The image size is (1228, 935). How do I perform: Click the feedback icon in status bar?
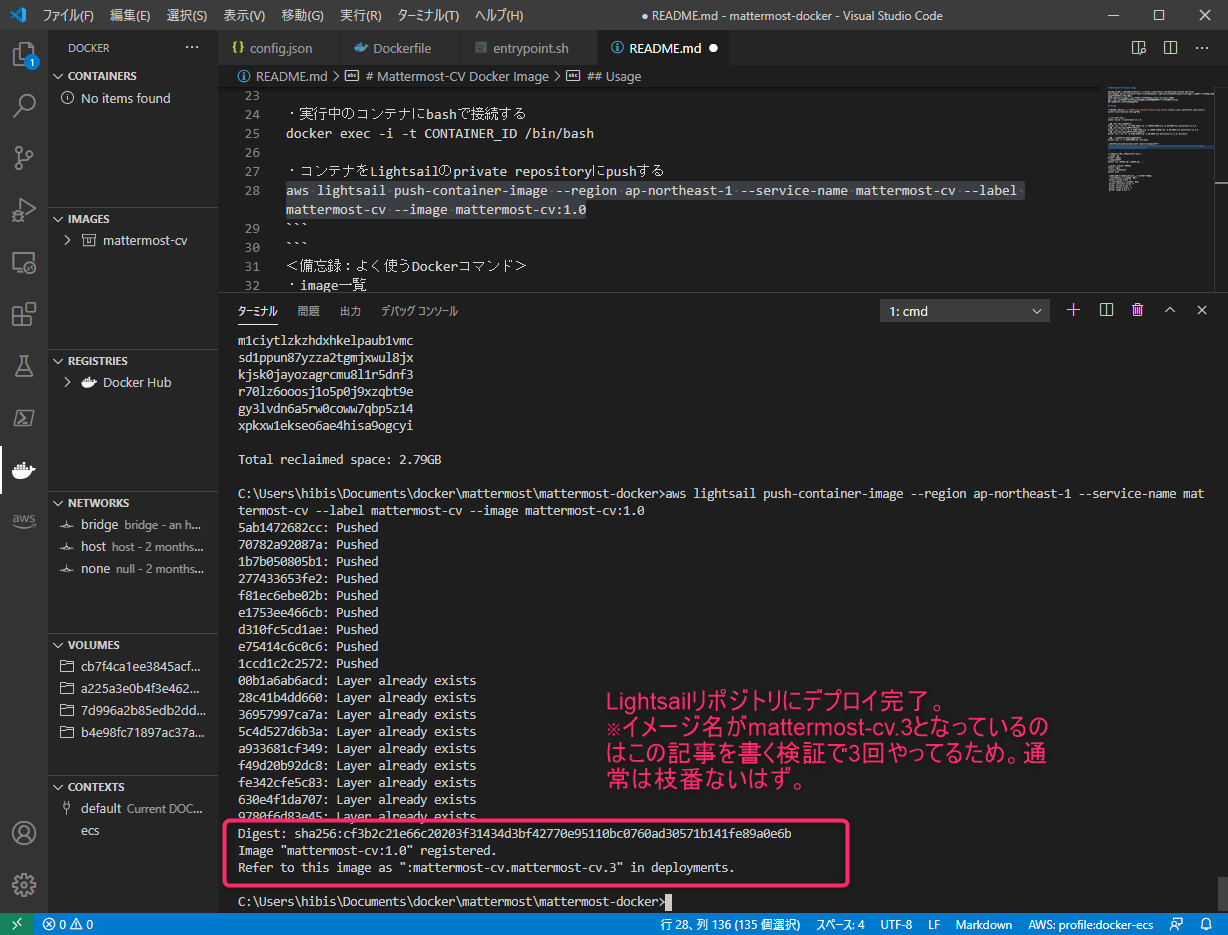[1176, 924]
